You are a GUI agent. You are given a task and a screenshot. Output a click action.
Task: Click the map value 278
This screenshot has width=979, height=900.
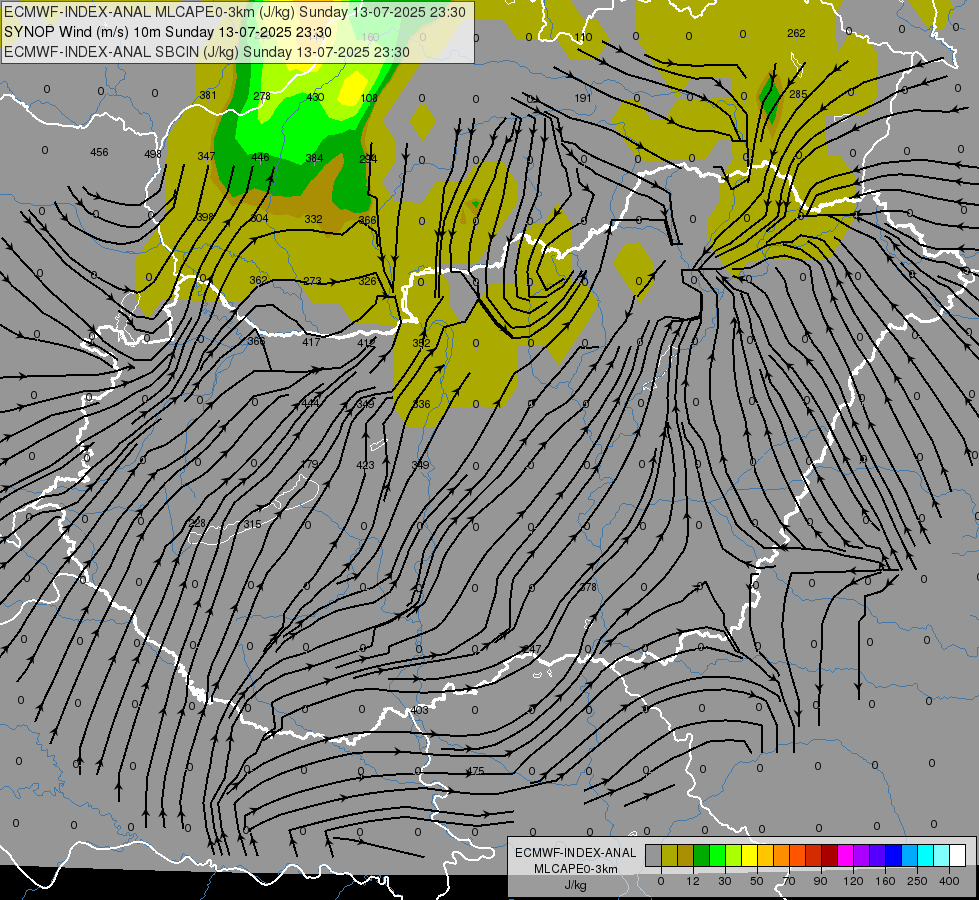click(262, 96)
